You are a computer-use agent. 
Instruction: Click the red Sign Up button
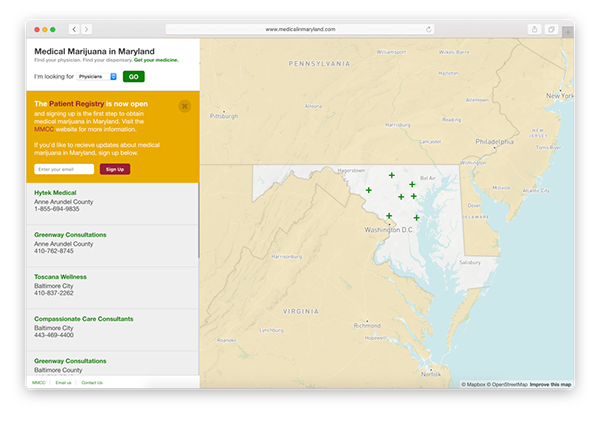coord(115,169)
